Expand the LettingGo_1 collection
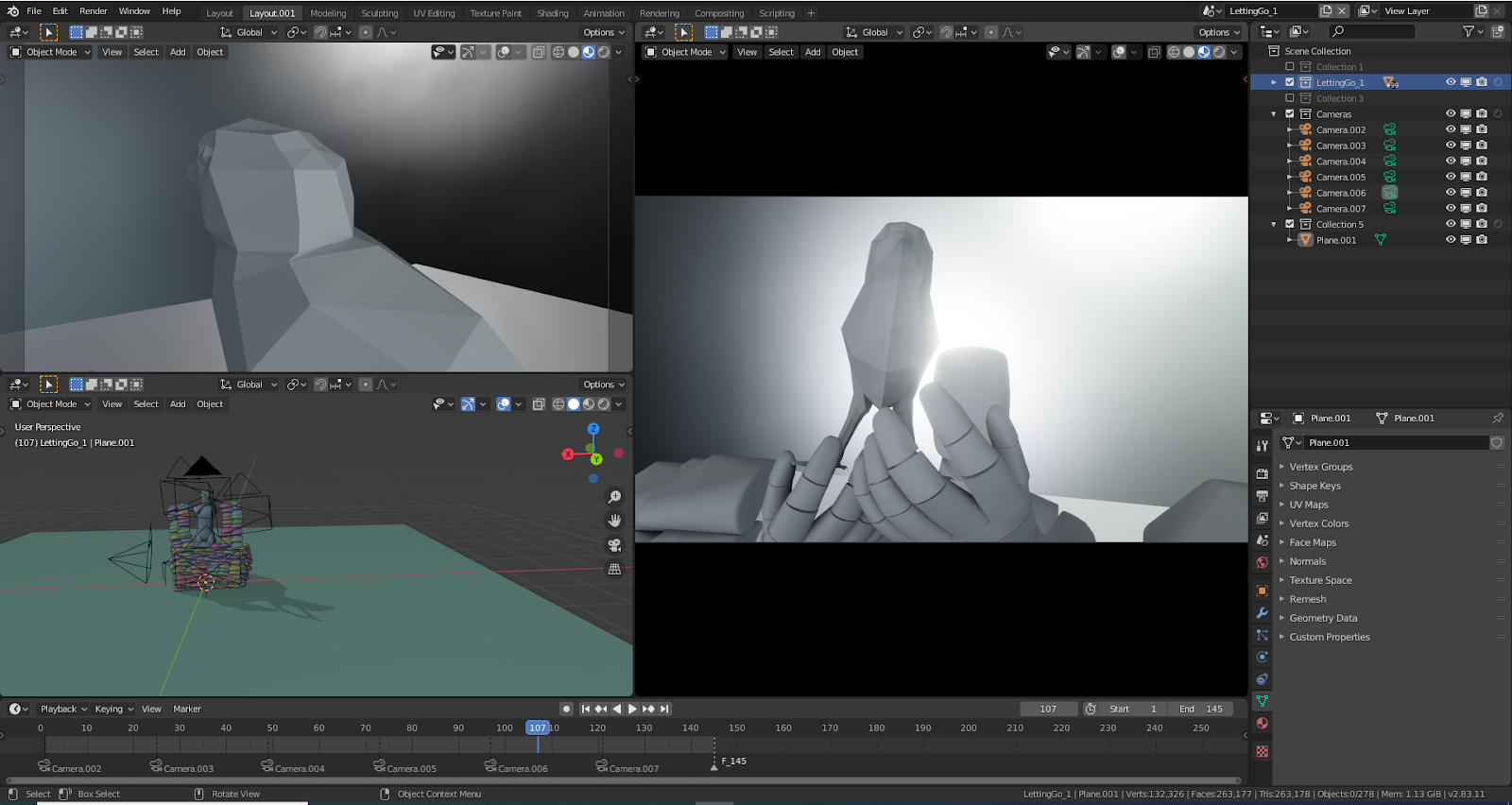Viewport: 1512px width, 805px height. click(1274, 82)
